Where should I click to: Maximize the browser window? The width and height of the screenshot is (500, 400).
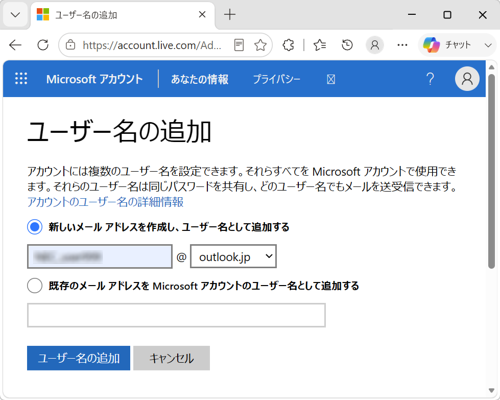coord(447,15)
